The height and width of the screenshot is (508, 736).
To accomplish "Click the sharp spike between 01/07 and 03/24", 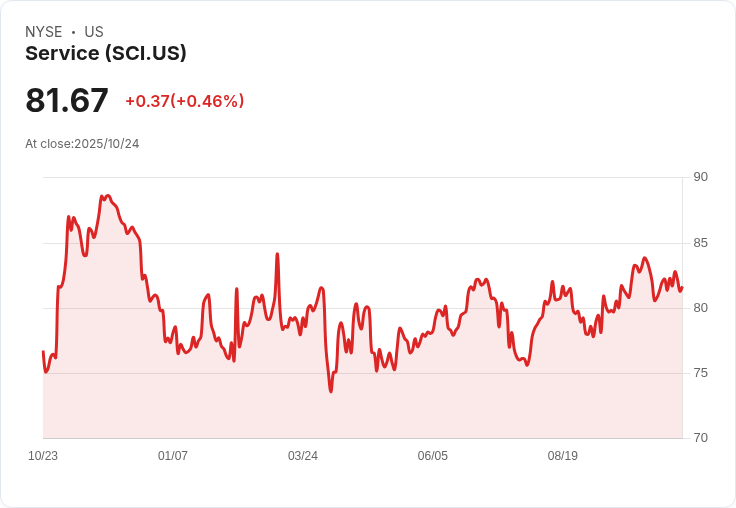I will coord(277,255).
